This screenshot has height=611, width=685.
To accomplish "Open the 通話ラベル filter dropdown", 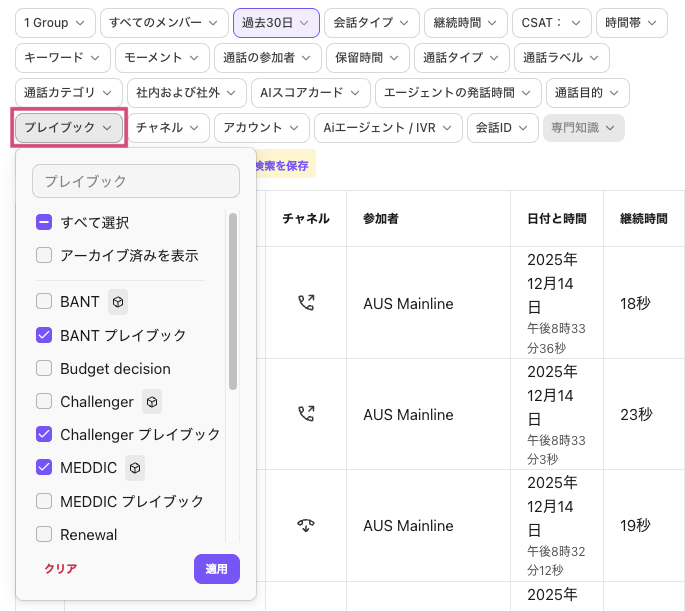I will coord(561,58).
